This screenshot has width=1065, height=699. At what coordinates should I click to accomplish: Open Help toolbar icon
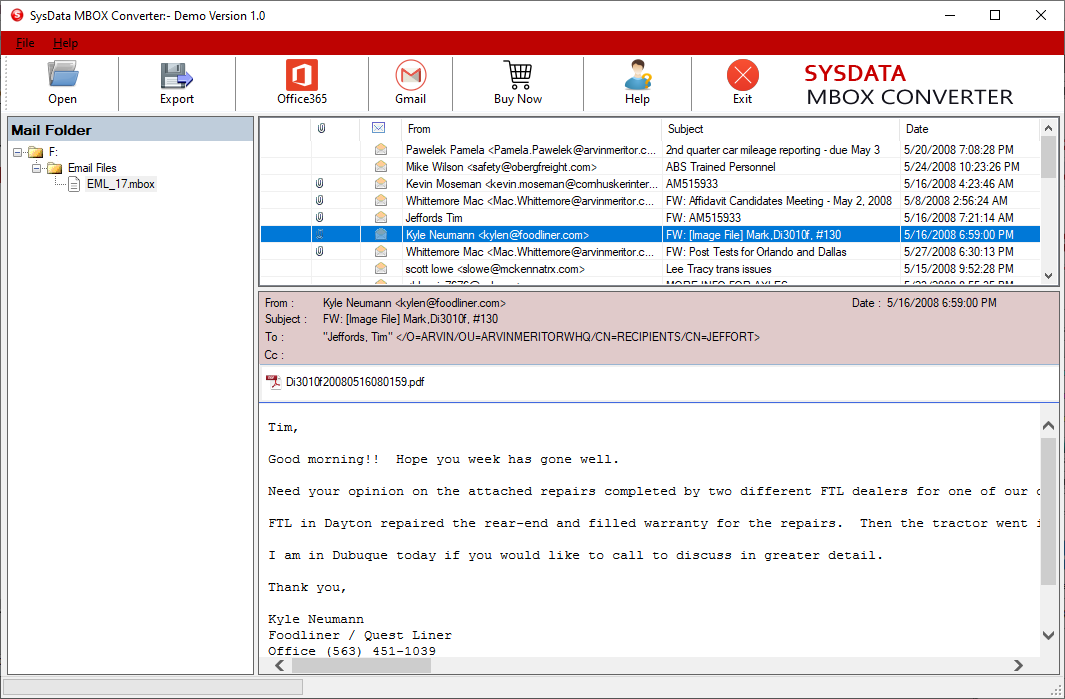637,75
